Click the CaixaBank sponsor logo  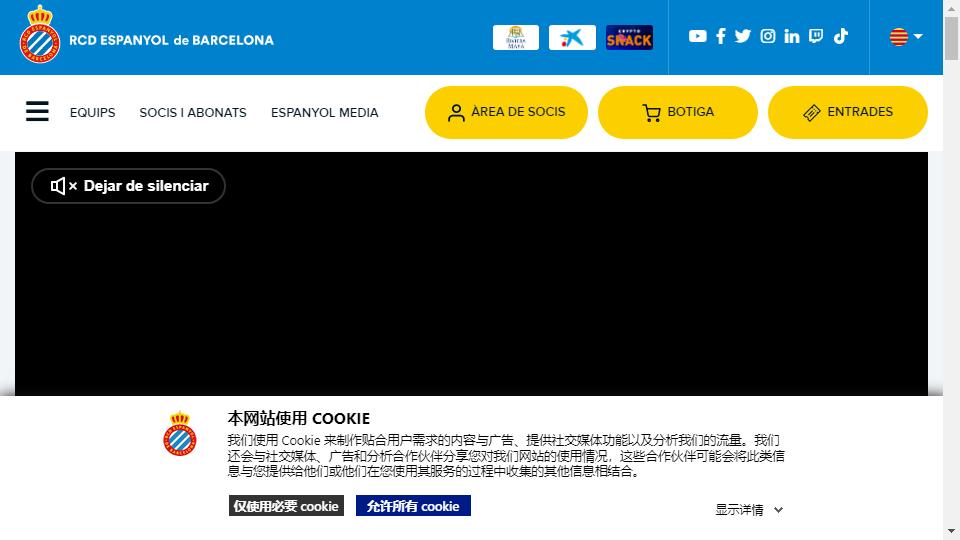tap(572, 38)
